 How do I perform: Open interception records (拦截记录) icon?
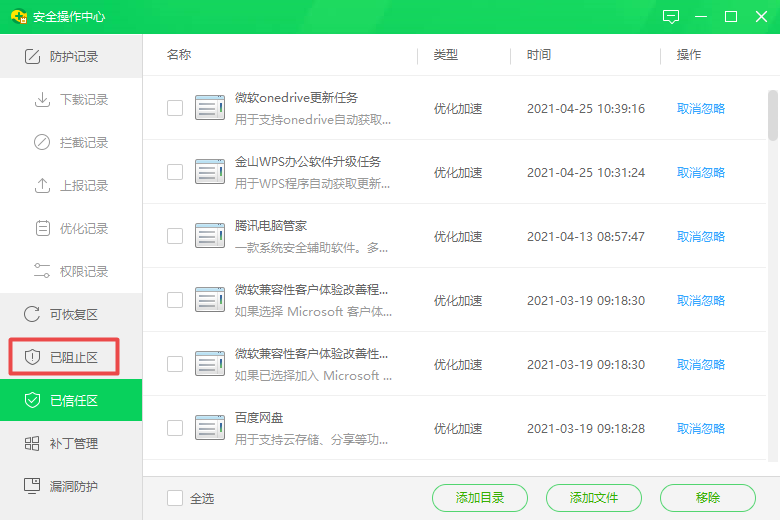42,143
